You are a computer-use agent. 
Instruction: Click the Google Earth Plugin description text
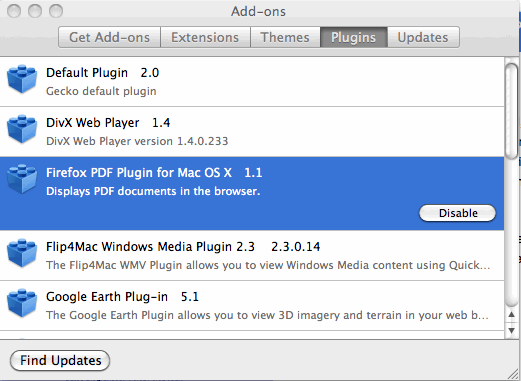coord(267,315)
